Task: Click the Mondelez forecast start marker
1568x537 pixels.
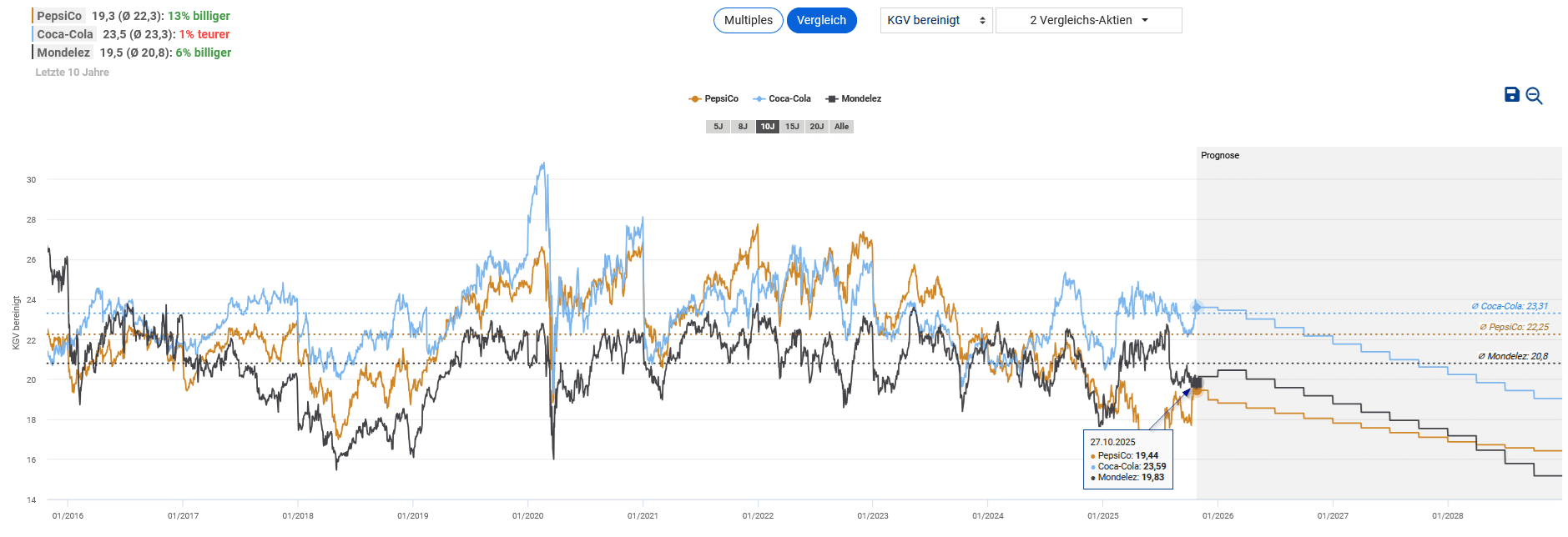Action: point(1197,381)
